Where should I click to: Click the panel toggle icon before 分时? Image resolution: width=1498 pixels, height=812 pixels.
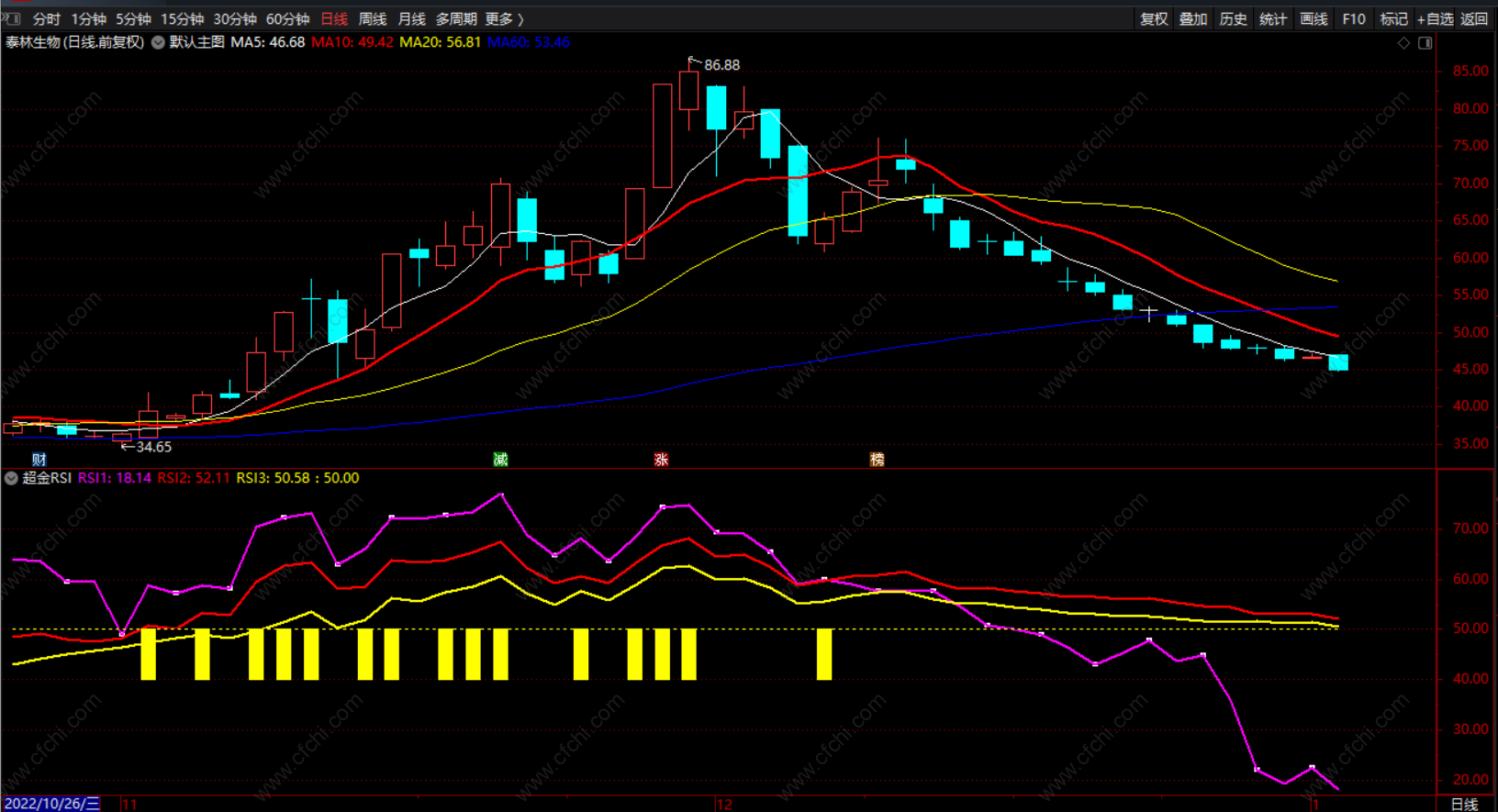point(12,18)
